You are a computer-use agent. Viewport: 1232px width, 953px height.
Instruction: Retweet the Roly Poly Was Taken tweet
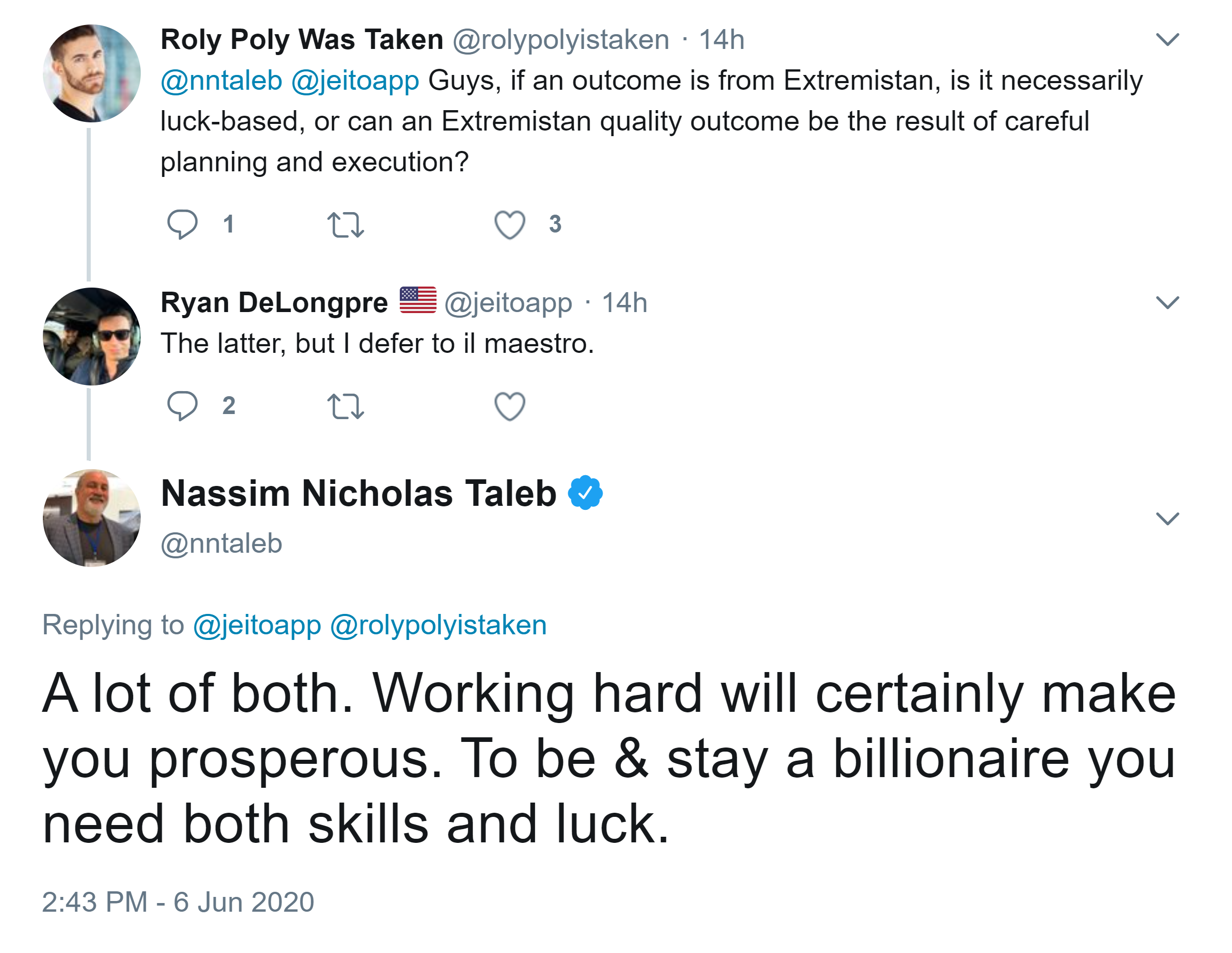(345, 224)
